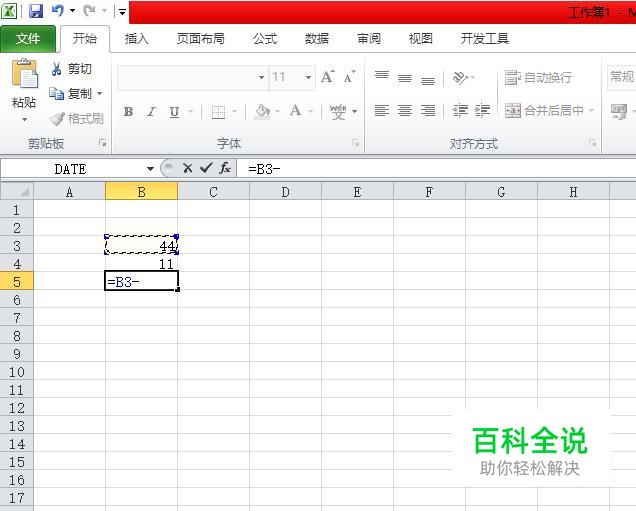Image resolution: width=636 pixels, height=511 pixels.
Task: Click the align text right icon
Action: point(428,110)
